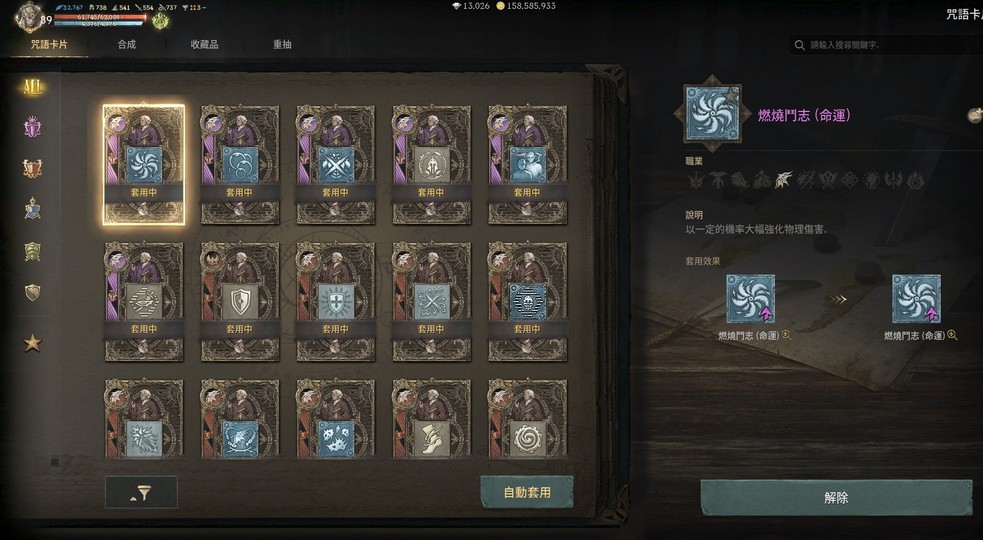Go to the 重抽 tab

point(282,45)
